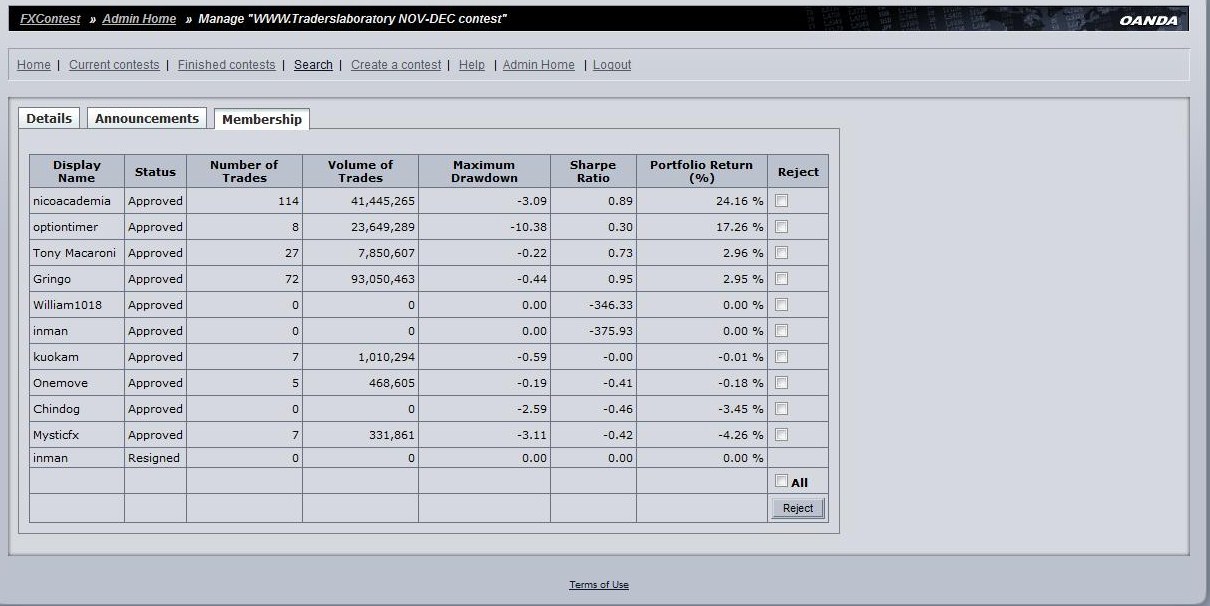Mark Mysticfx for rejection
This screenshot has height=606, width=1210.
click(781, 434)
